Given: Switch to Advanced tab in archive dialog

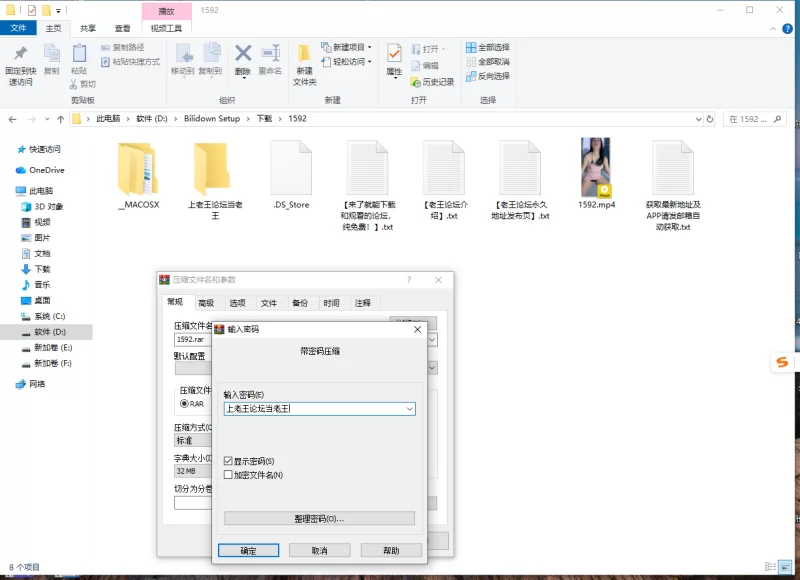Looking at the screenshot, I should (206, 303).
